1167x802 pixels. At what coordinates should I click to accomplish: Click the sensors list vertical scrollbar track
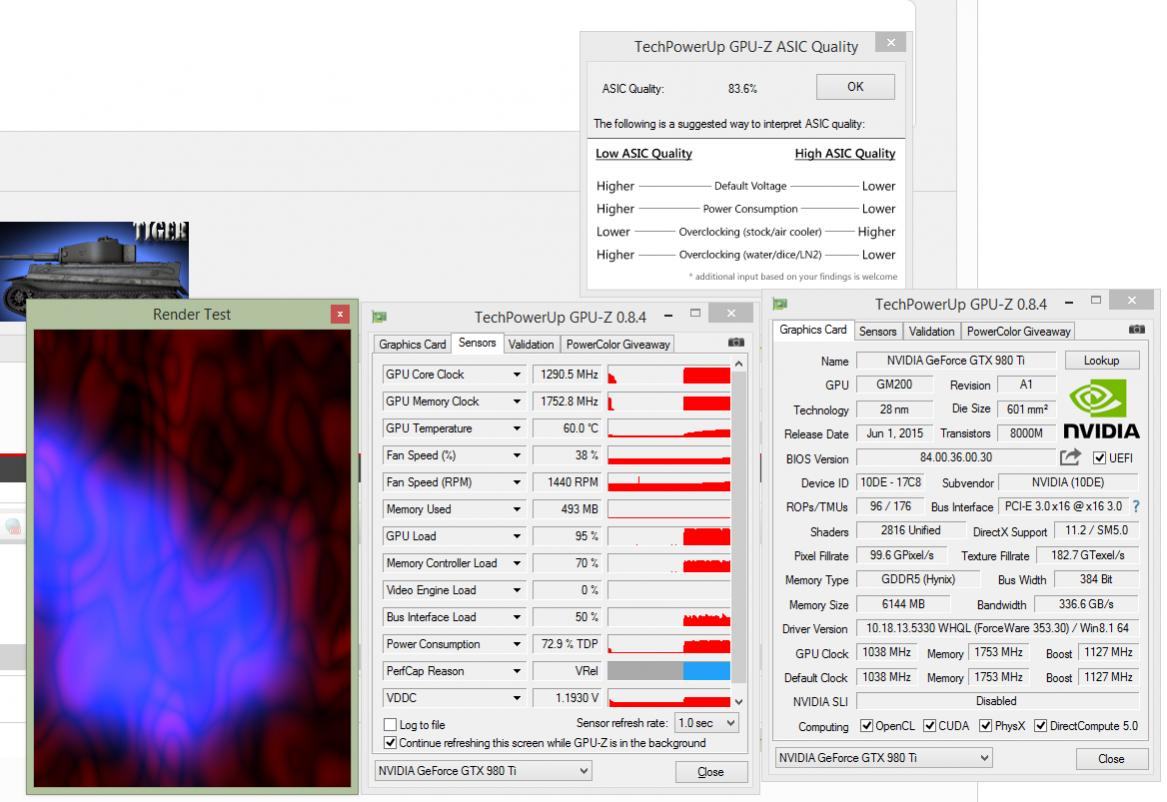pos(738,532)
